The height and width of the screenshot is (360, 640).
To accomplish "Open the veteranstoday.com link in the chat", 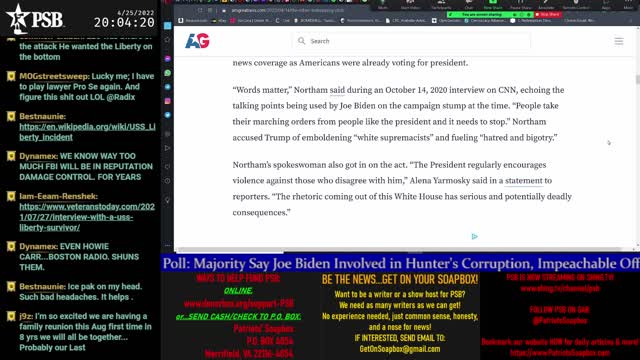I will tap(87, 217).
